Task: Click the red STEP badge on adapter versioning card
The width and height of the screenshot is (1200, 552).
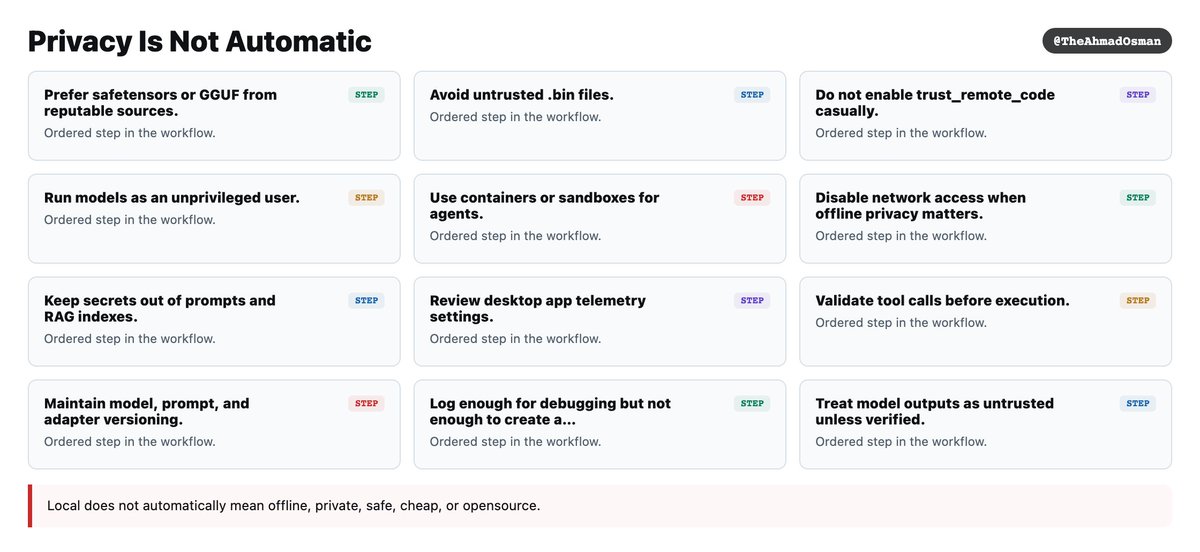Action: pos(367,404)
